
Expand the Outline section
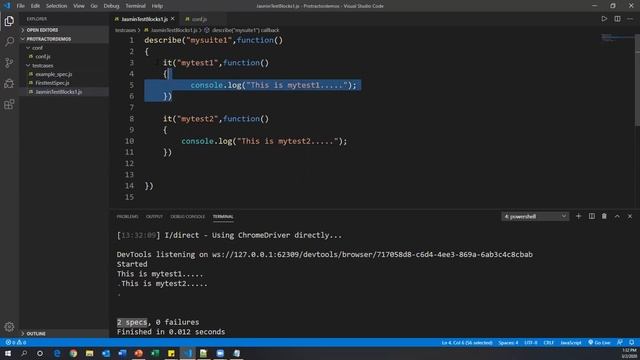(64, 333)
